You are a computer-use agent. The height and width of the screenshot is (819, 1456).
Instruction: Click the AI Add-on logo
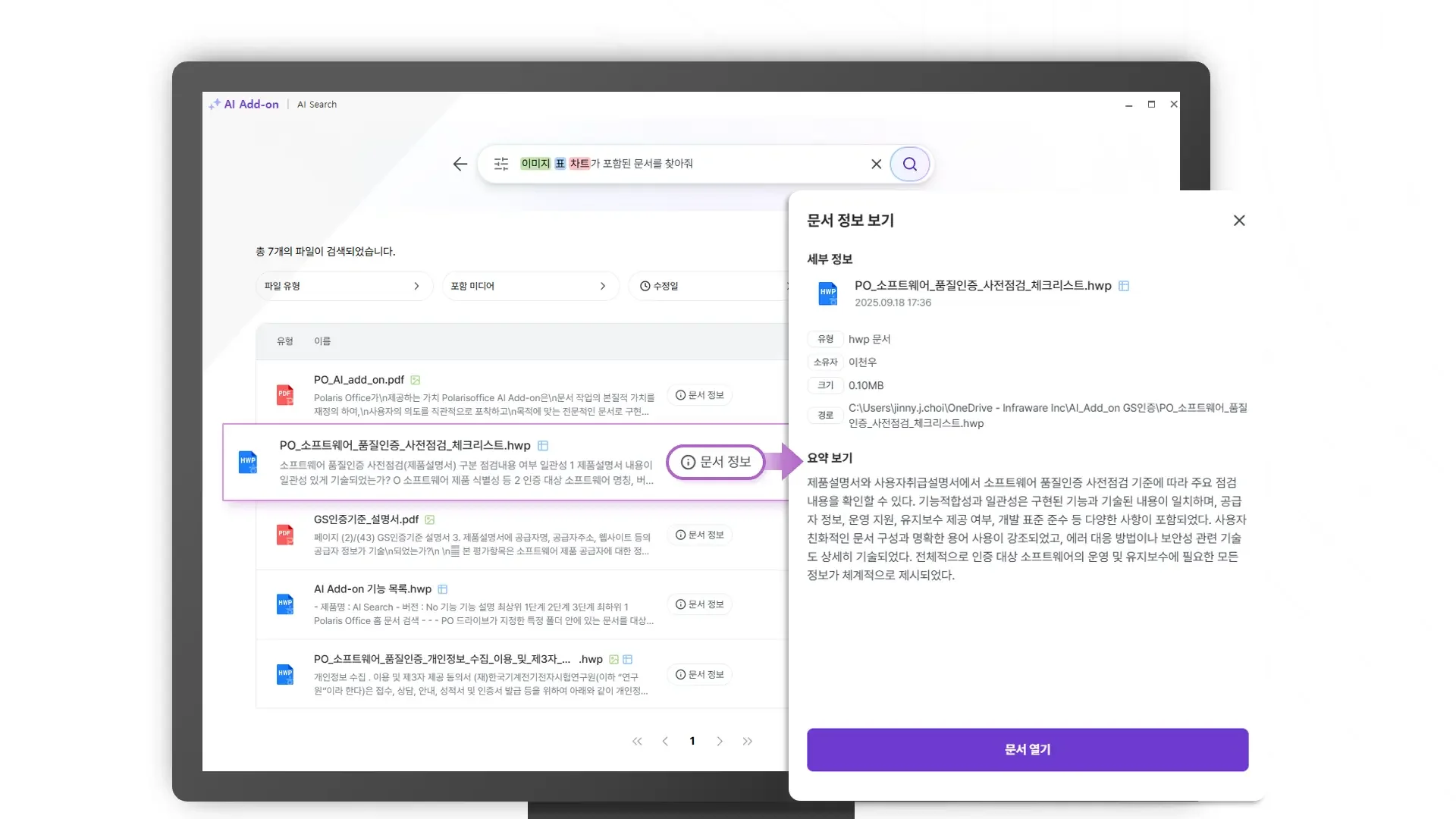[x=244, y=105]
